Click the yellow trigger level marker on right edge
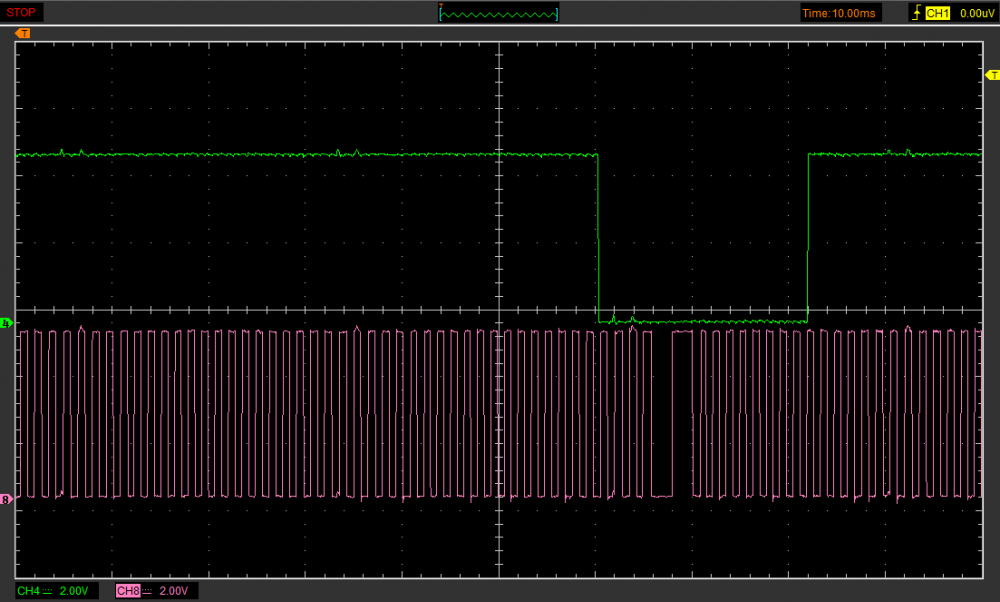 tap(992, 75)
